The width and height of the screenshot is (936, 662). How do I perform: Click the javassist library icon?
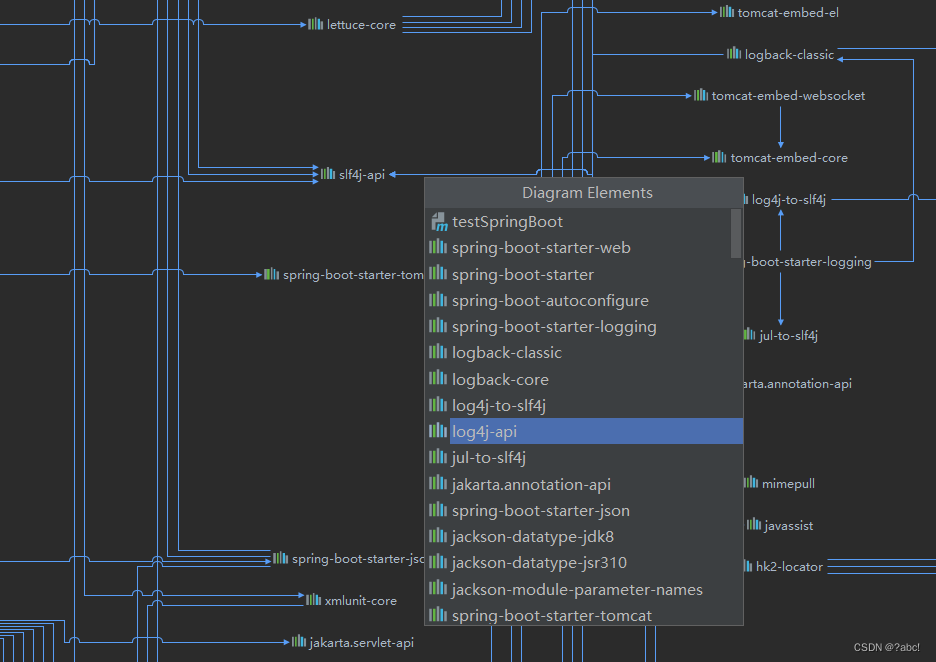click(x=754, y=525)
